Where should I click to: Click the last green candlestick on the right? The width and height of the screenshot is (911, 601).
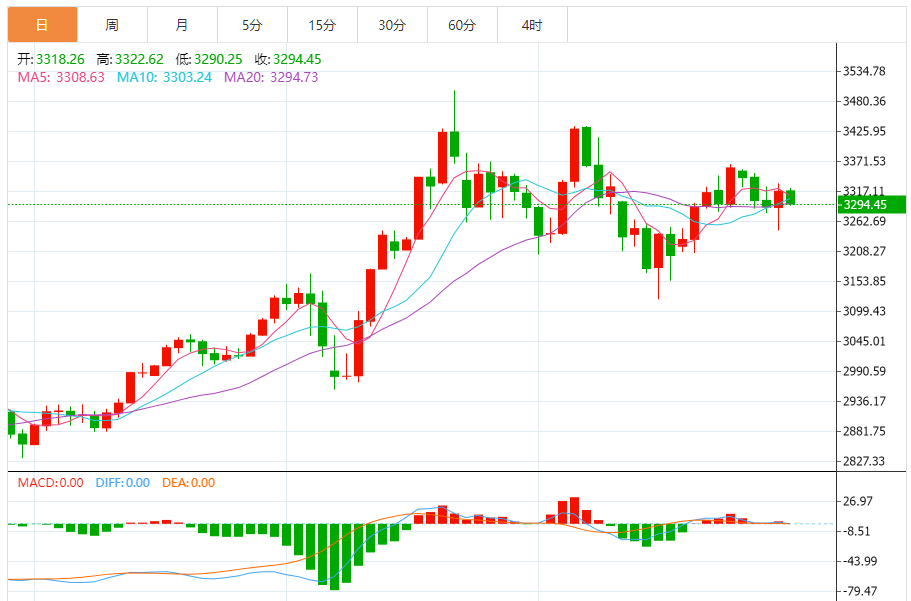(x=791, y=197)
